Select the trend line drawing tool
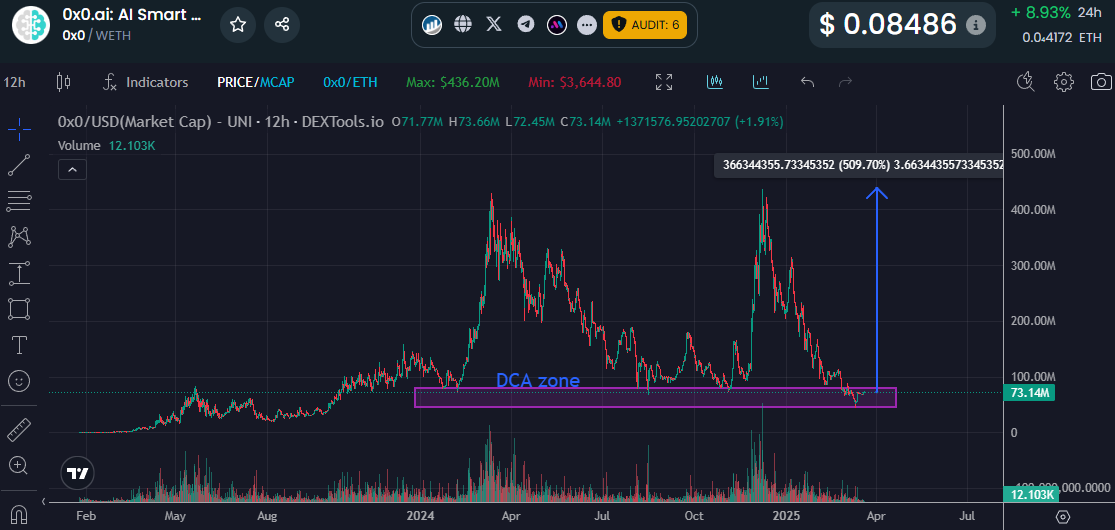This screenshot has width=1115, height=530. coord(18,165)
